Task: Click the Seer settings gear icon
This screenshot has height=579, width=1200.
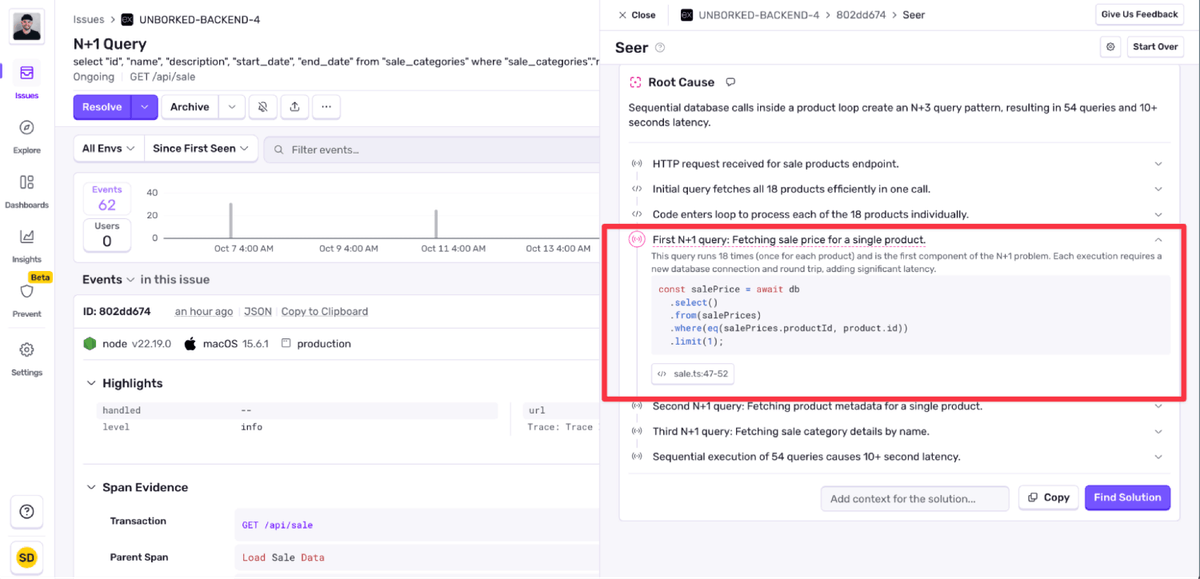Action: pos(1110,47)
